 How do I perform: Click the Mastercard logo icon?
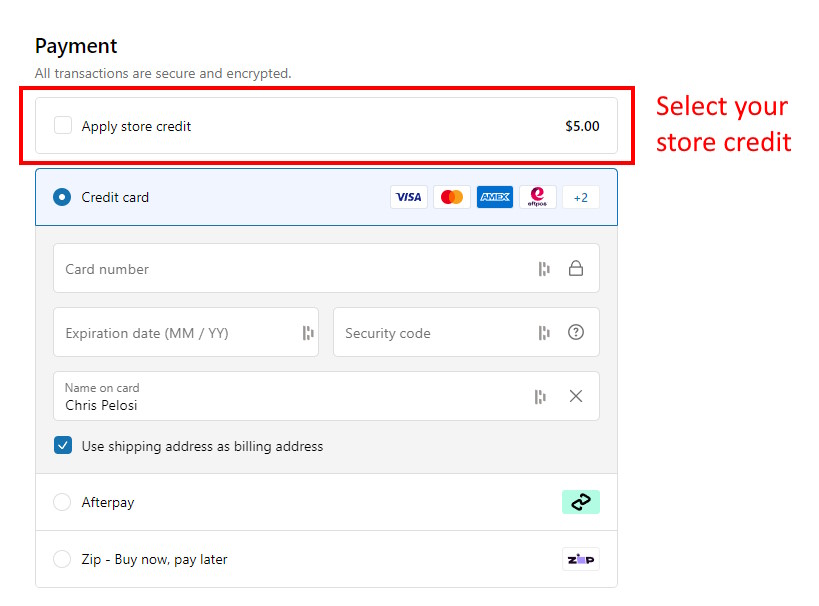coord(452,197)
